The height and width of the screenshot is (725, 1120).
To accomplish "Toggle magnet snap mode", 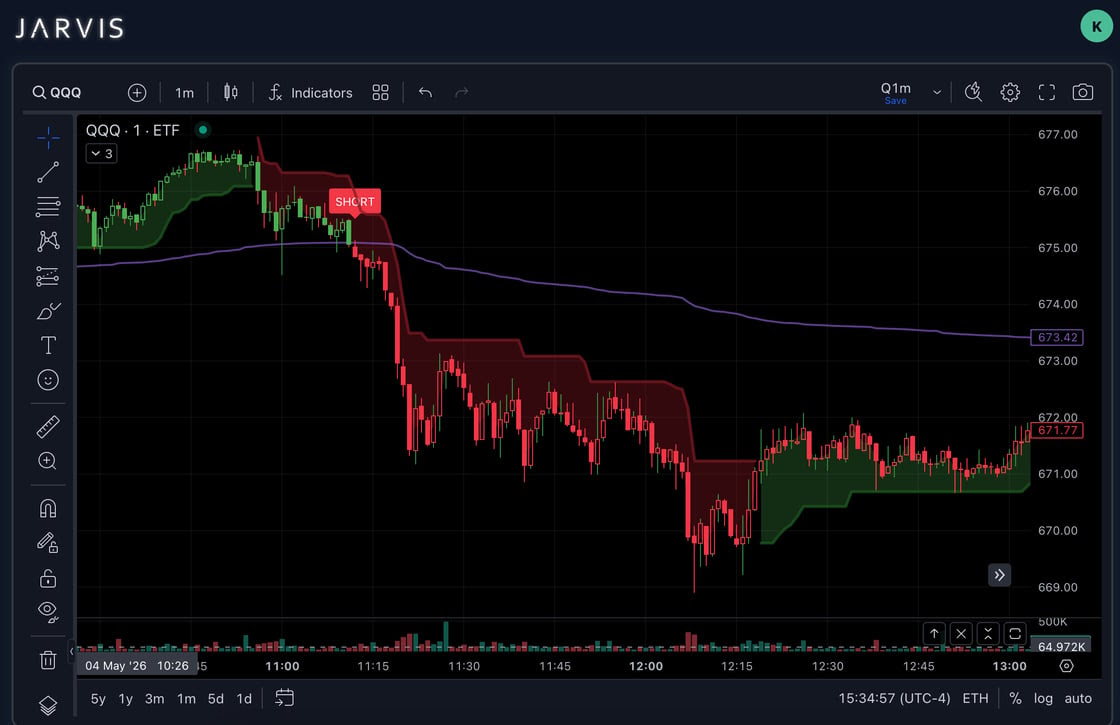I will 48,508.
